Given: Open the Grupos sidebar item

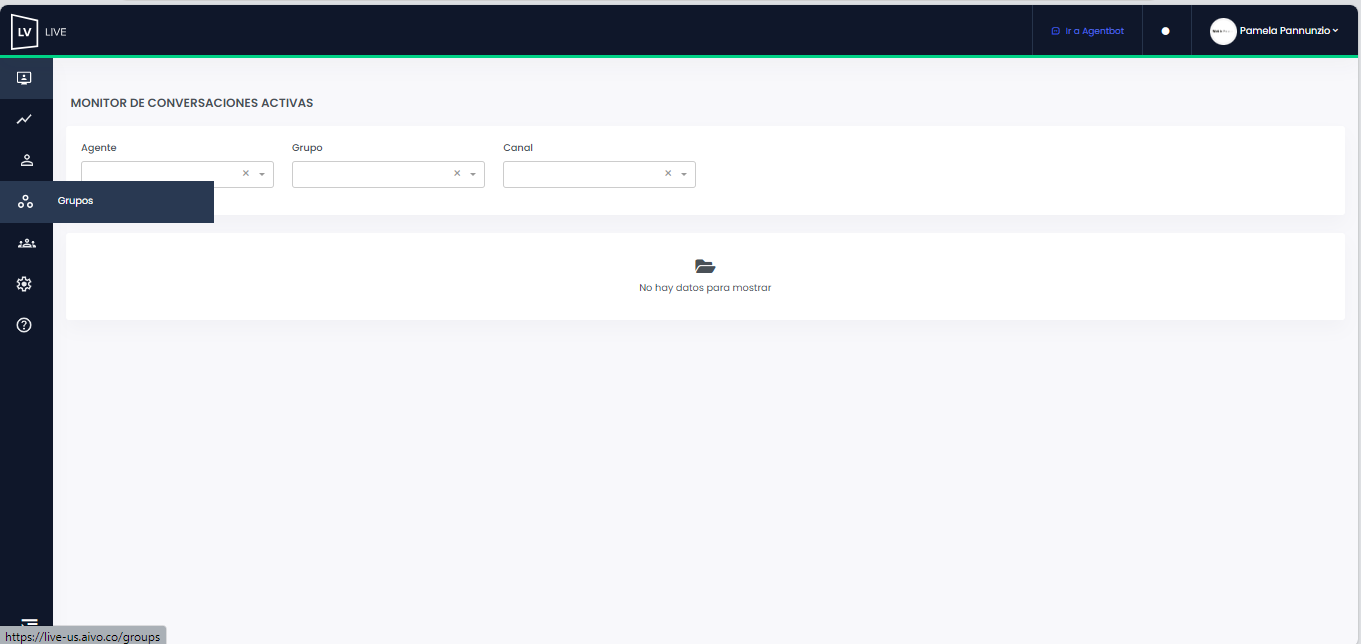Looking at the screenshot, I should pyautogui.click(x=107, y=201).
